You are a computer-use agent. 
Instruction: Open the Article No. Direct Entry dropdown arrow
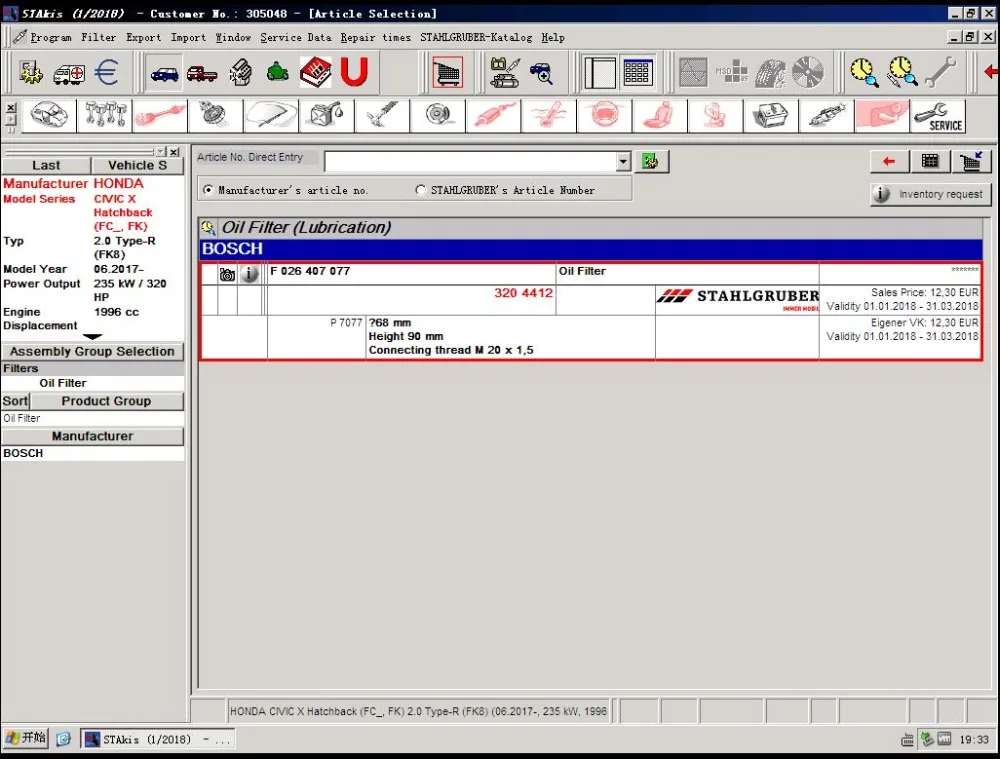[624, 162]
